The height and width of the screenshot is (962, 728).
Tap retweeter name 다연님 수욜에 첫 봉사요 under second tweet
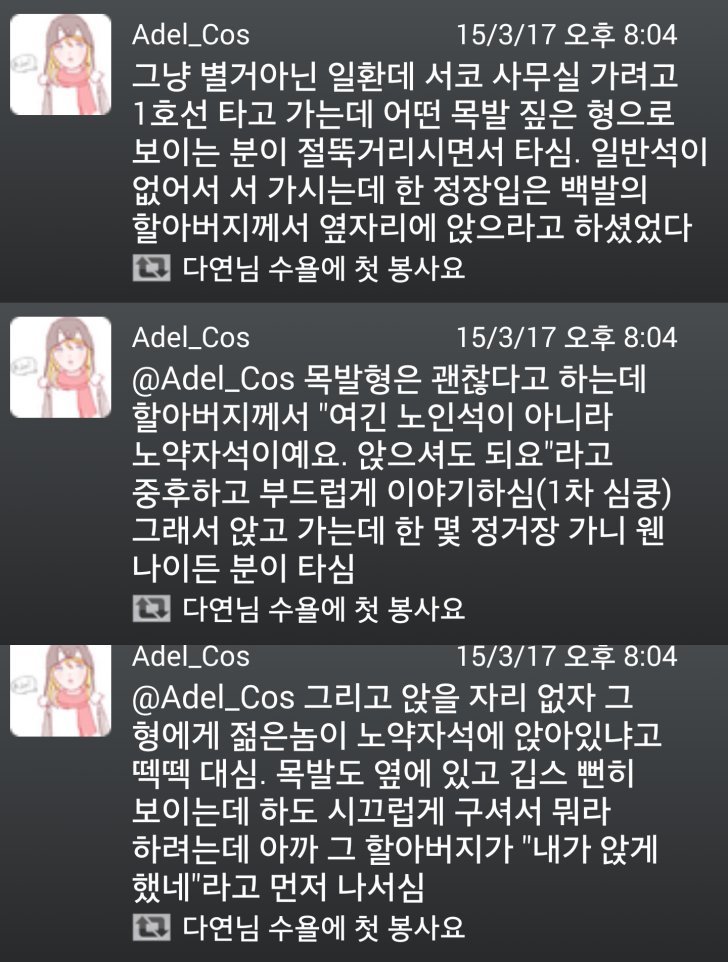tap(324, 609)
